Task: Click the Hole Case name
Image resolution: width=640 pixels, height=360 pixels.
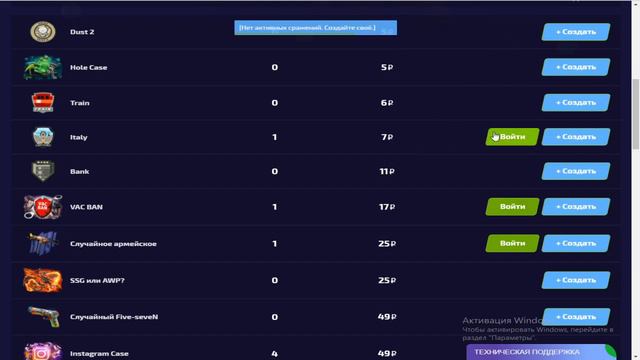Action: (89, 67)
